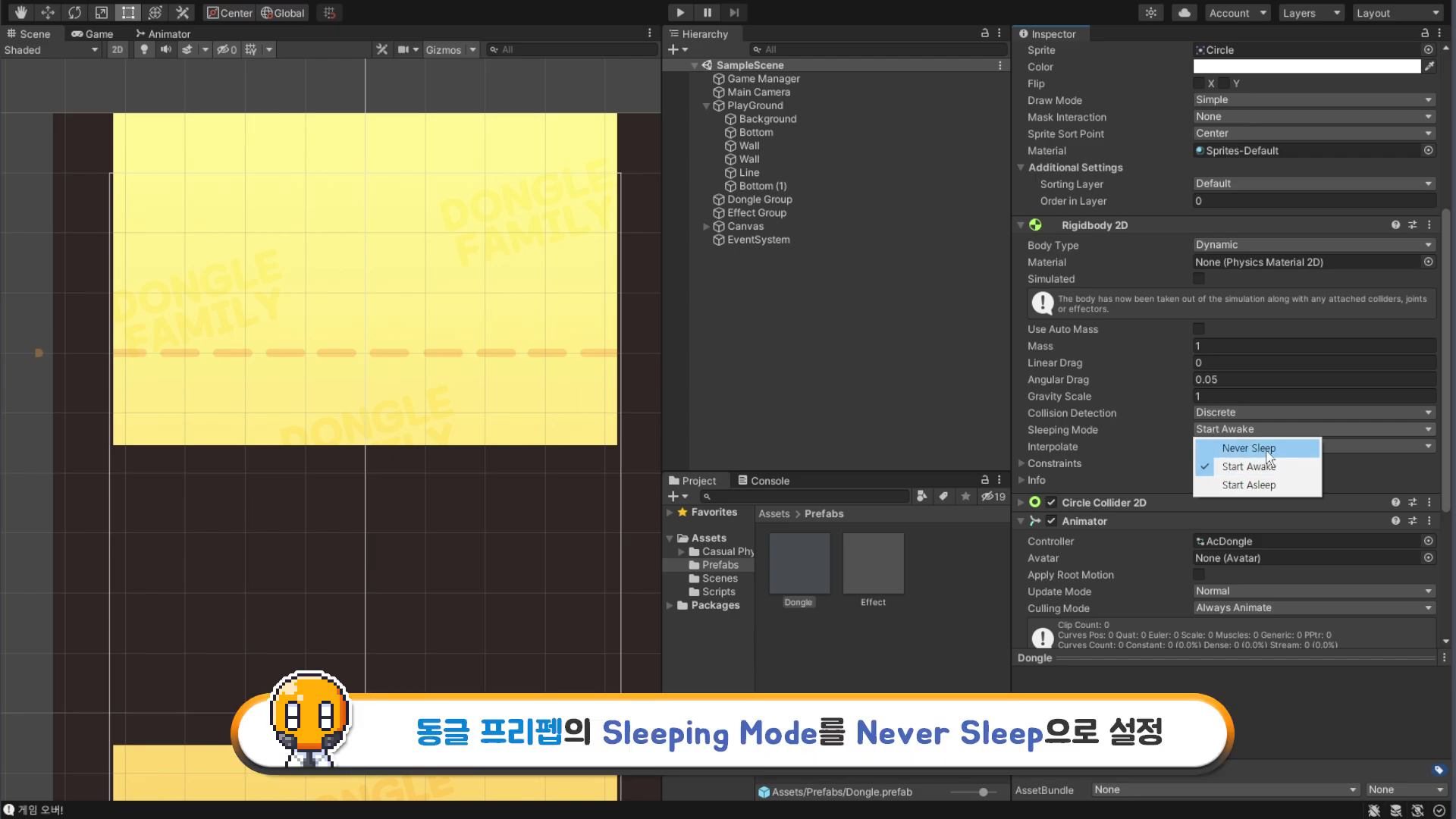Switch to the Console tab
This screenshot has width=1456, height=819.
click(763, 481)
